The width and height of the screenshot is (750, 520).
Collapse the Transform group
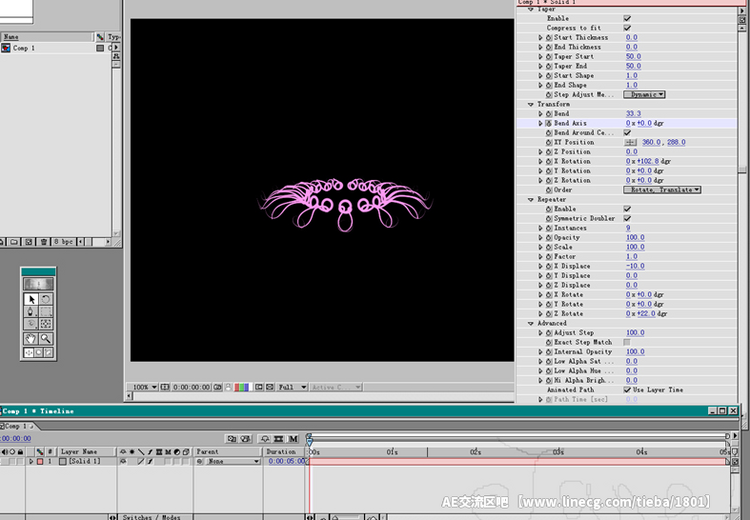pos(530,104)
